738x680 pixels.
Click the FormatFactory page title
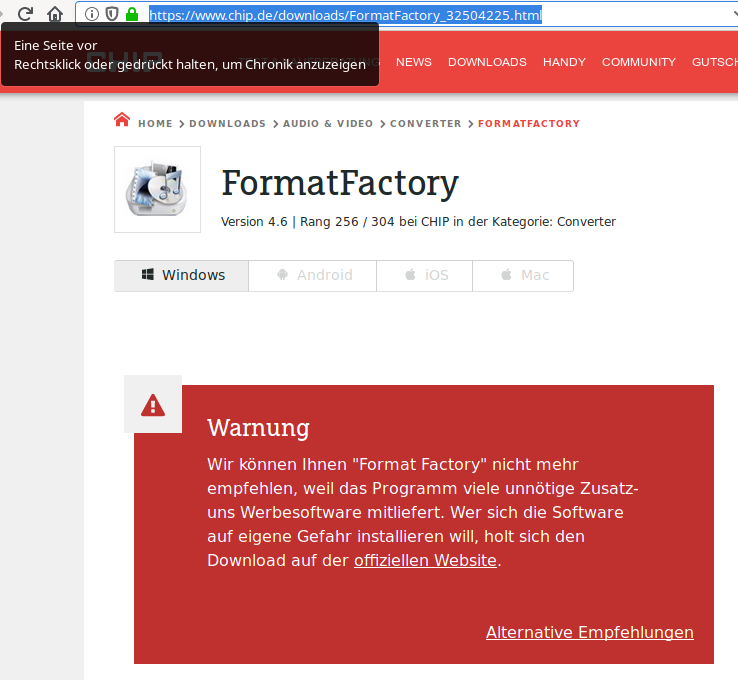[340, 184]
